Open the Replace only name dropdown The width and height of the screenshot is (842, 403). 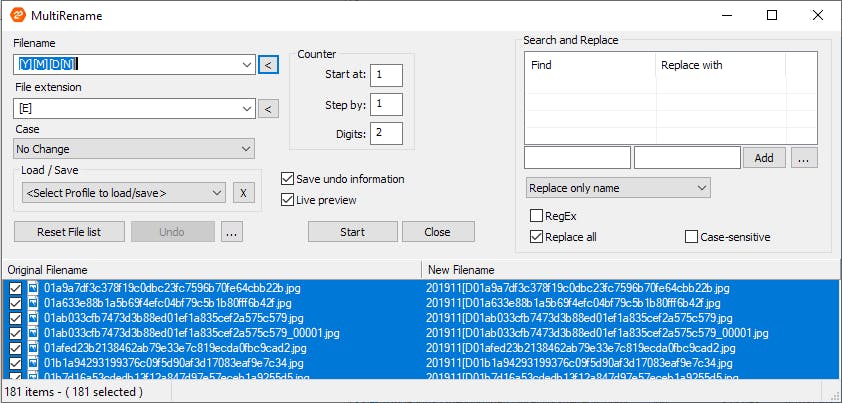617,188
